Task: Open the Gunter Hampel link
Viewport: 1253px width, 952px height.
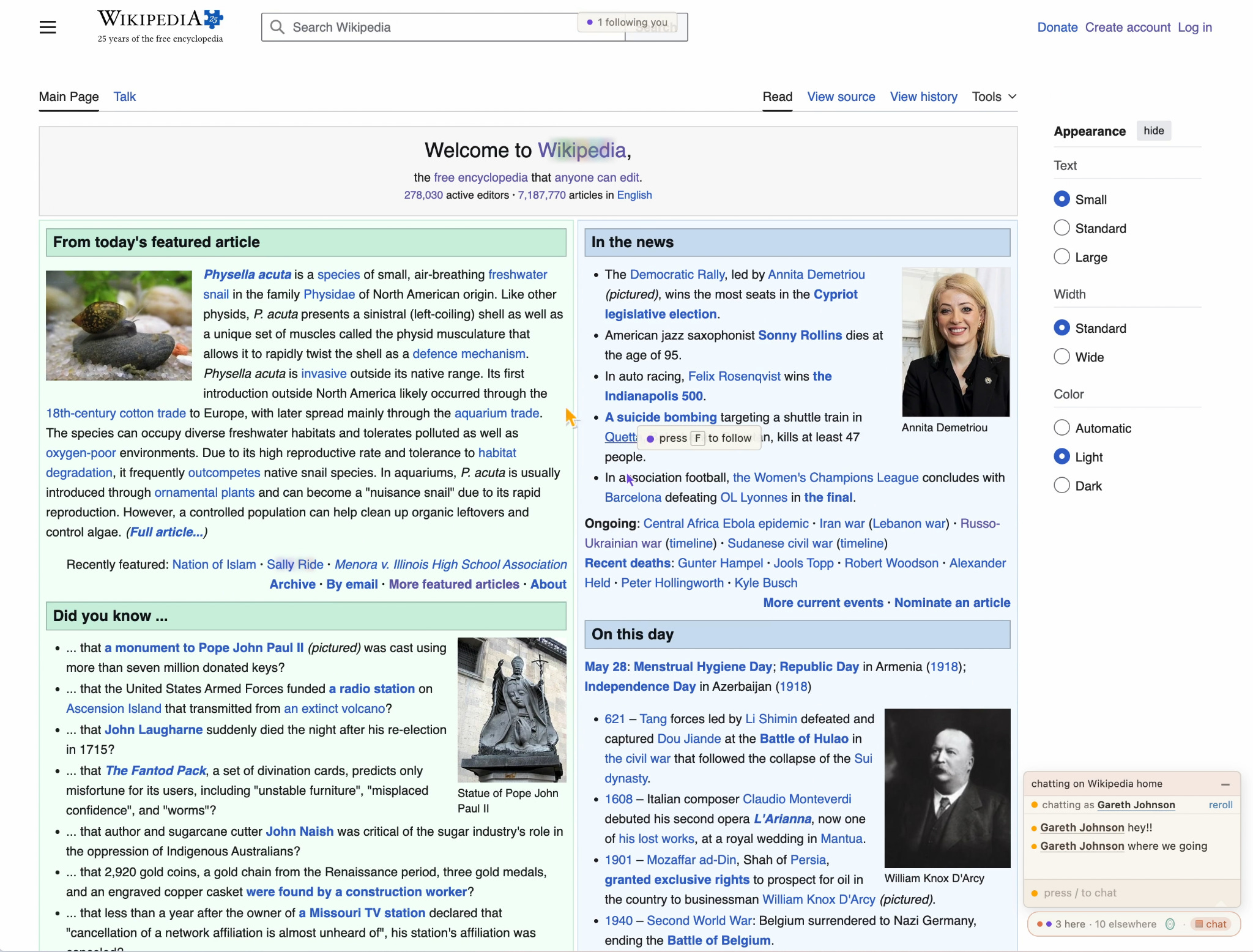Action: 720,563
